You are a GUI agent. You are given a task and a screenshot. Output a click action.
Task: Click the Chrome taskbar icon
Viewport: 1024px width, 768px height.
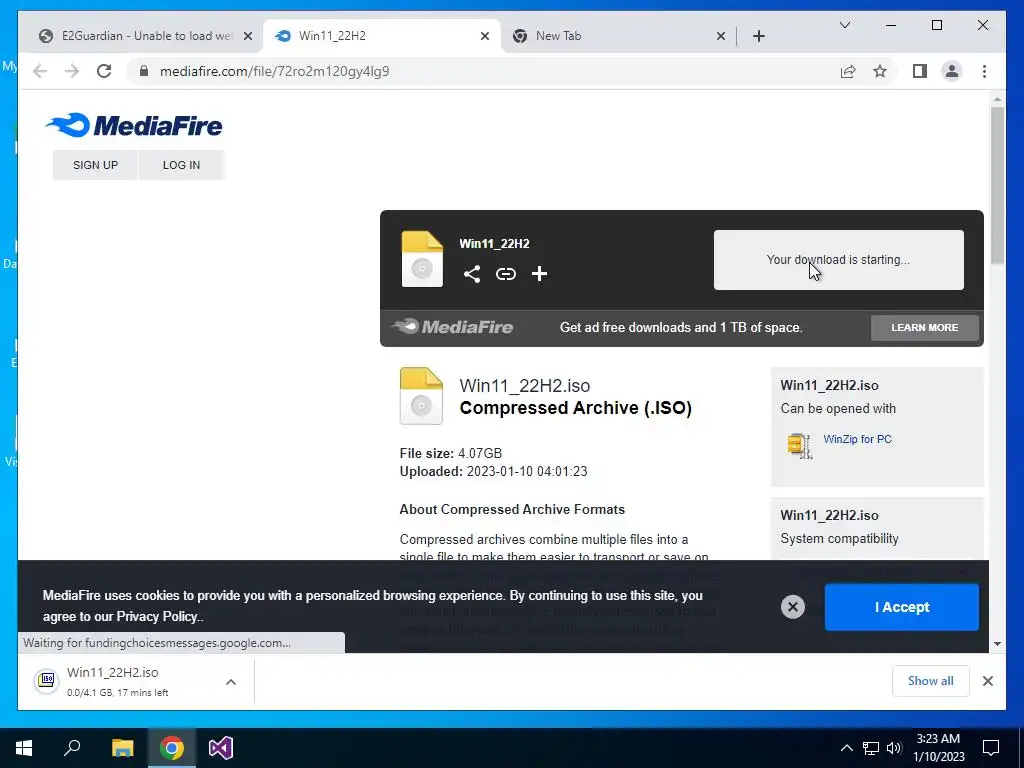pos(172,748)
